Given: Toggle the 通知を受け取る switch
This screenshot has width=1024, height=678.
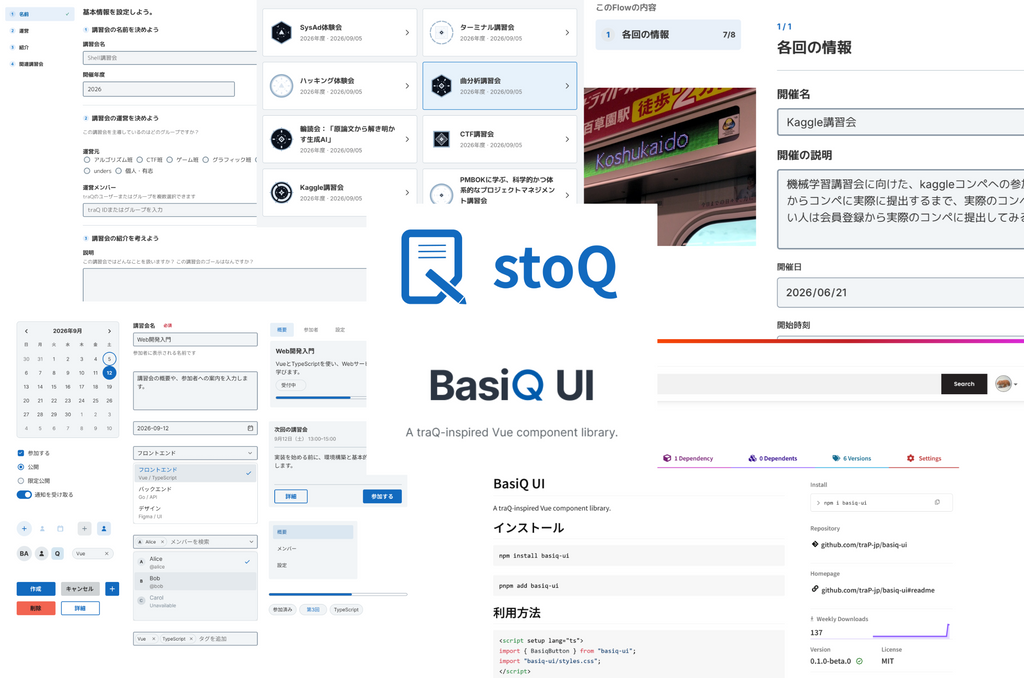Looking at the screenshot, I should (24, 494).
